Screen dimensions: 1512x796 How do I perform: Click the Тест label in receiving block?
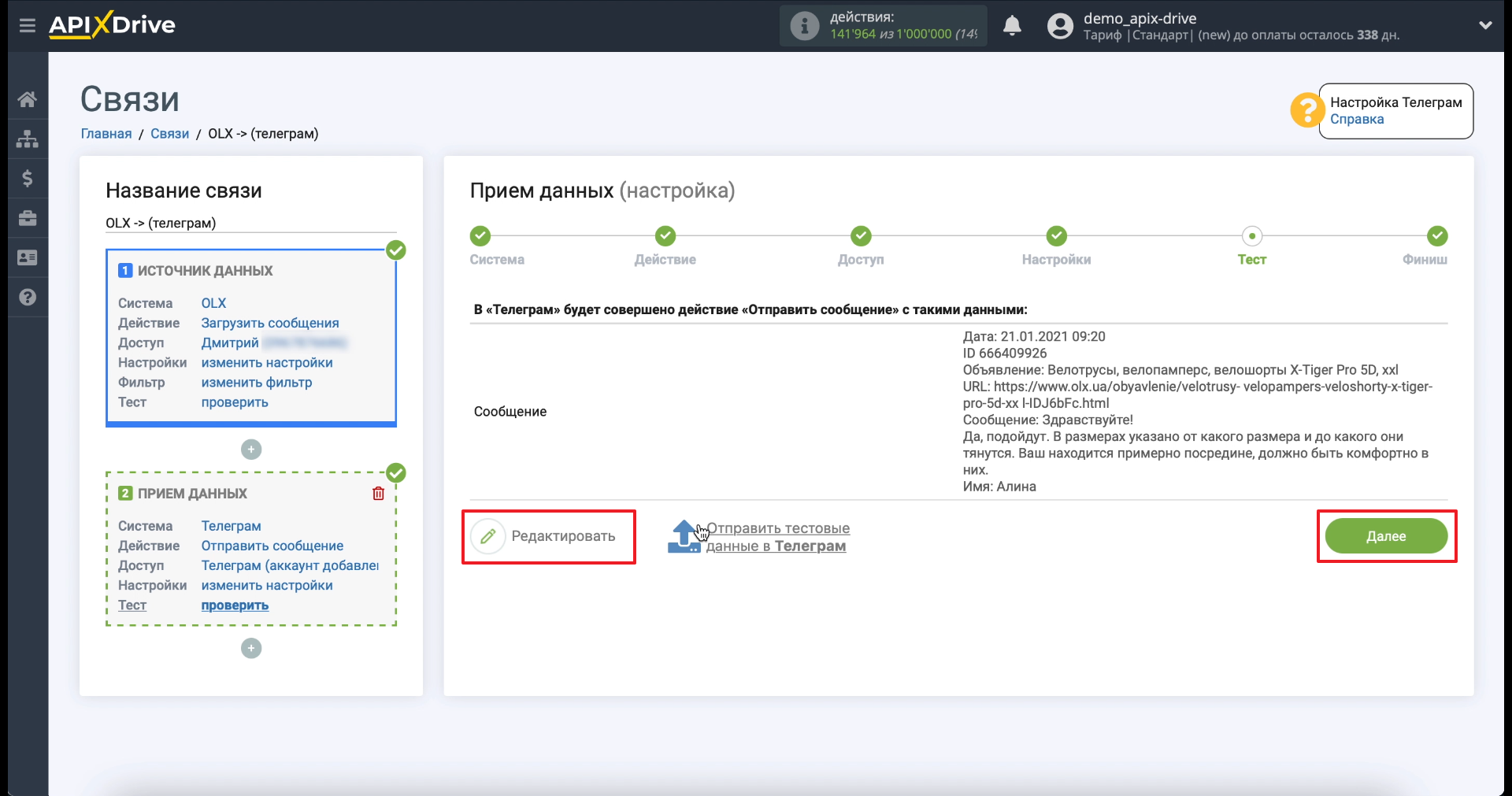132,605
